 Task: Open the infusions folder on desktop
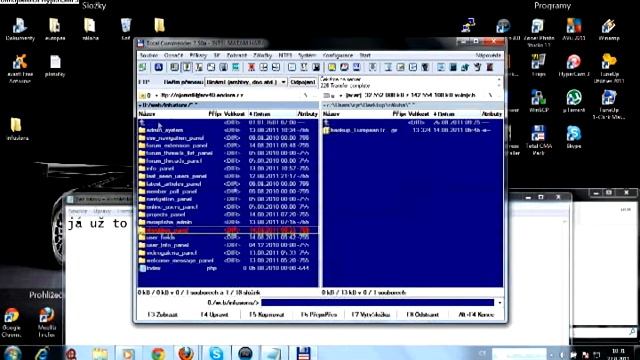click(17, 129)
